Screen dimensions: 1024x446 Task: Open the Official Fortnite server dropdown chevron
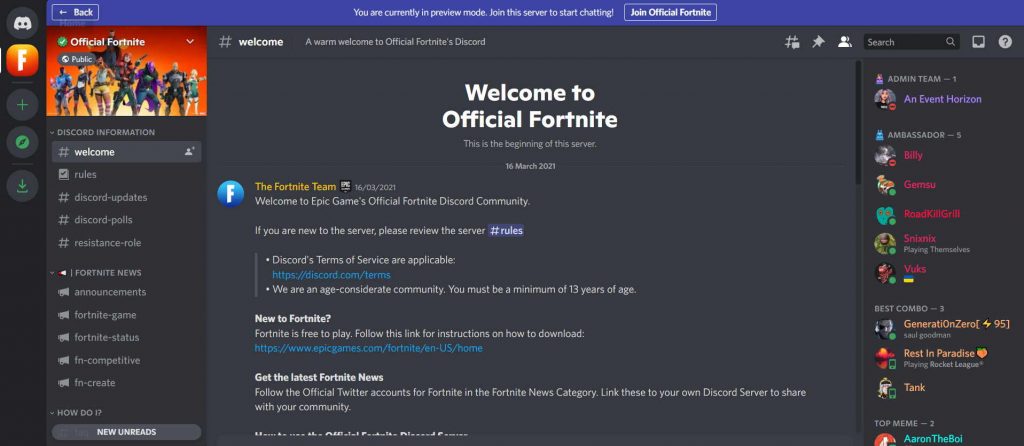pyautogui.click(x=190, y=41)
